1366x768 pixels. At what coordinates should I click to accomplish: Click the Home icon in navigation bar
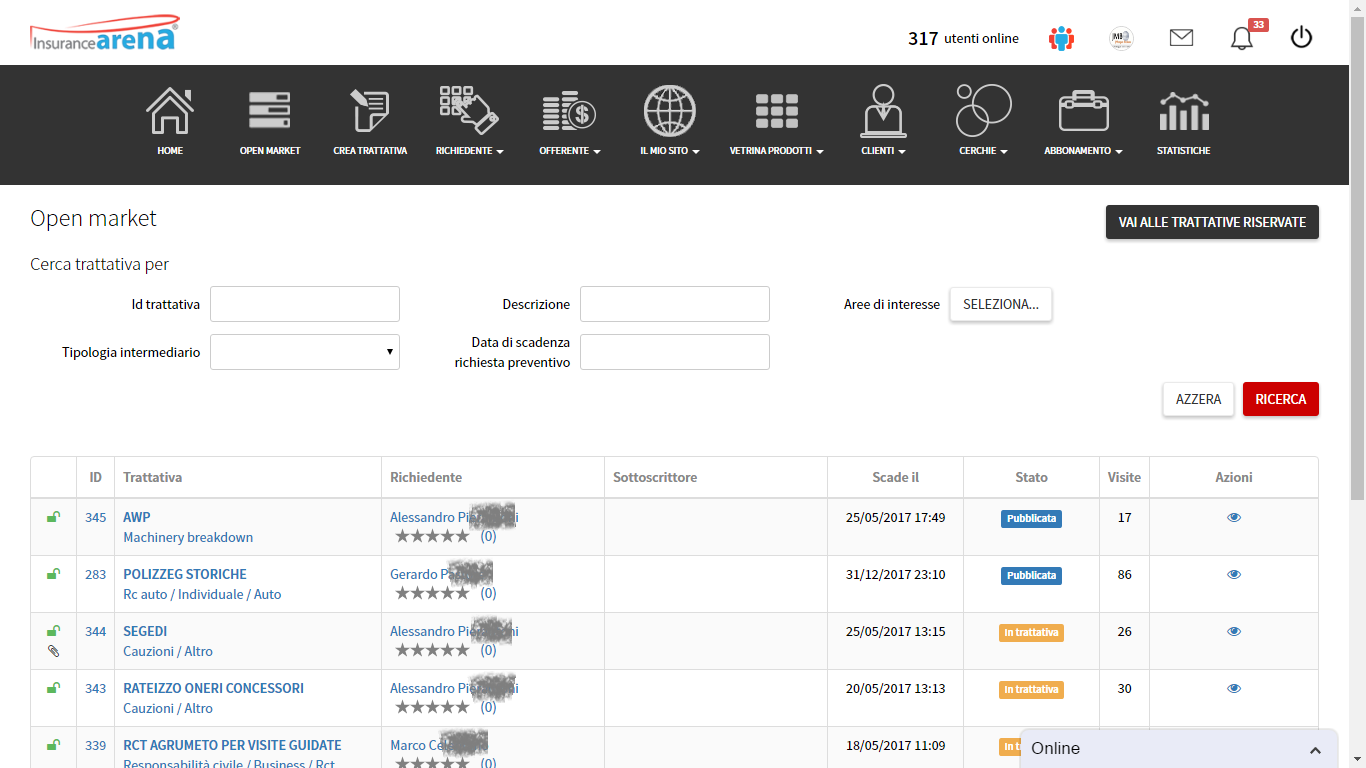pyautogui.click(x=170, y=111)
